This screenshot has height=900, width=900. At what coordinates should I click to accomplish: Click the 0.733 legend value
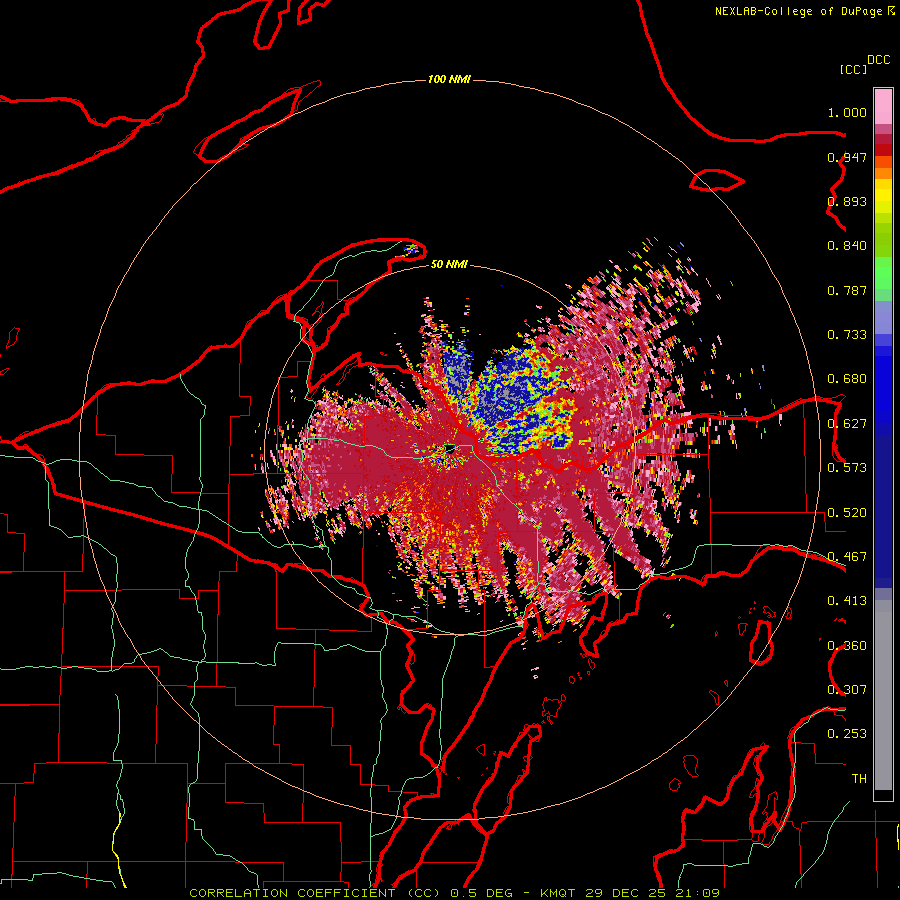(x=847, y=335)
